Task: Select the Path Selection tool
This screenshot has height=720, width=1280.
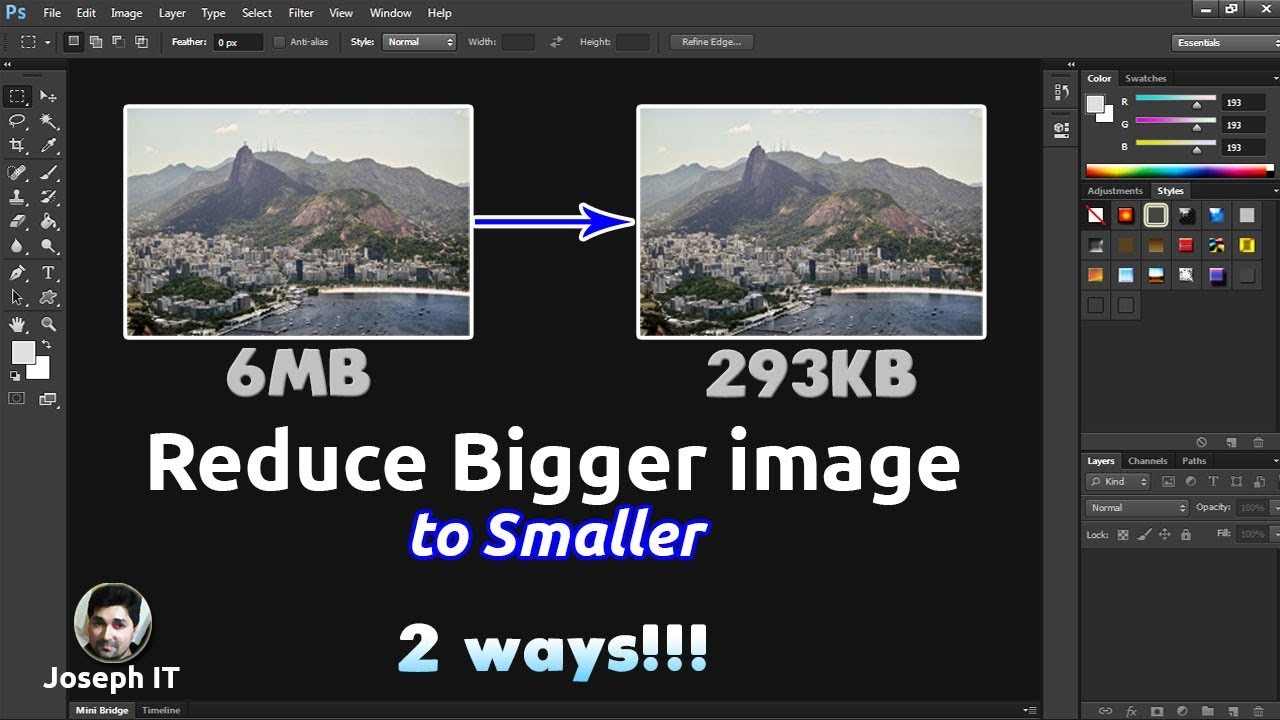Action: [17, 298]
